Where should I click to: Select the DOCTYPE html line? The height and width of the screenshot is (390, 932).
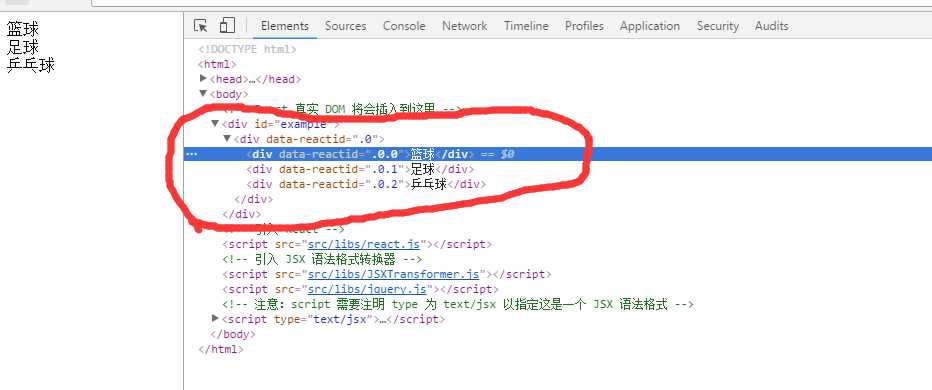[247, 49]
